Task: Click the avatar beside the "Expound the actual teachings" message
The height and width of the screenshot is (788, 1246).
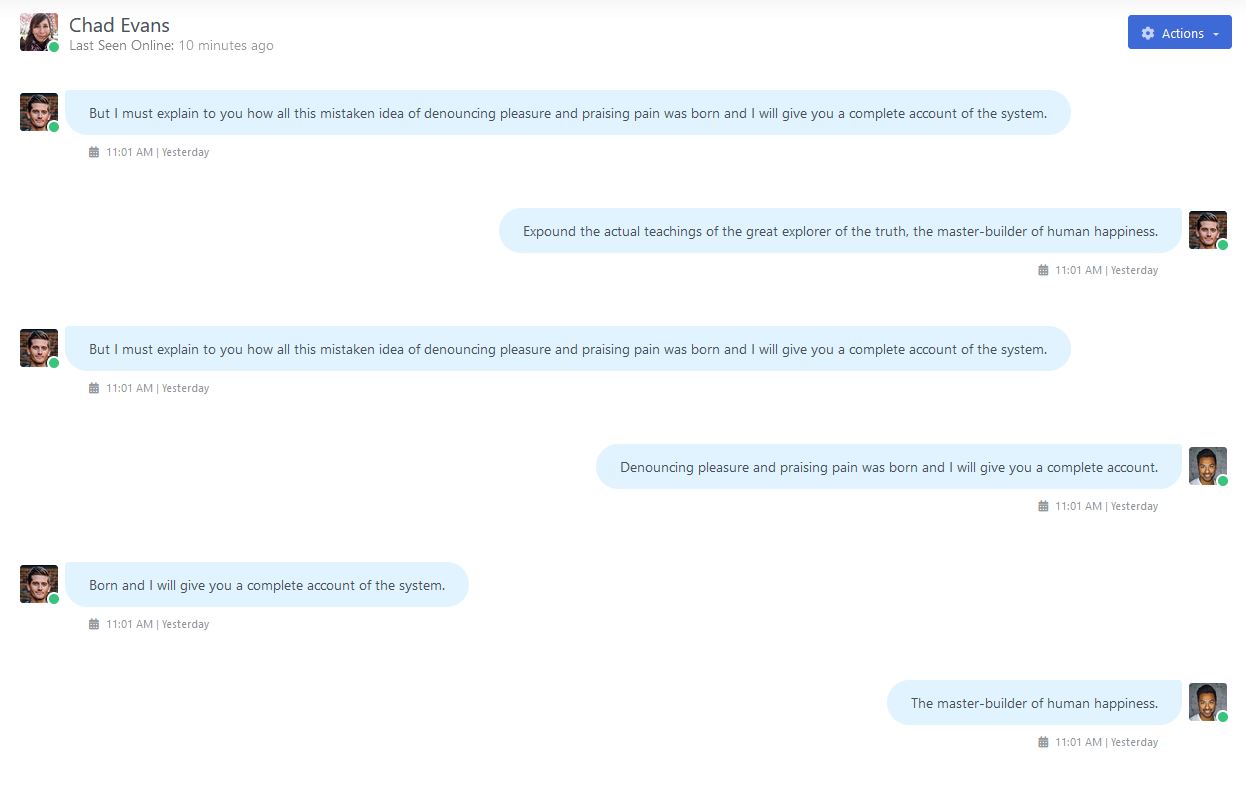Action: click(x=1207, y=230)
